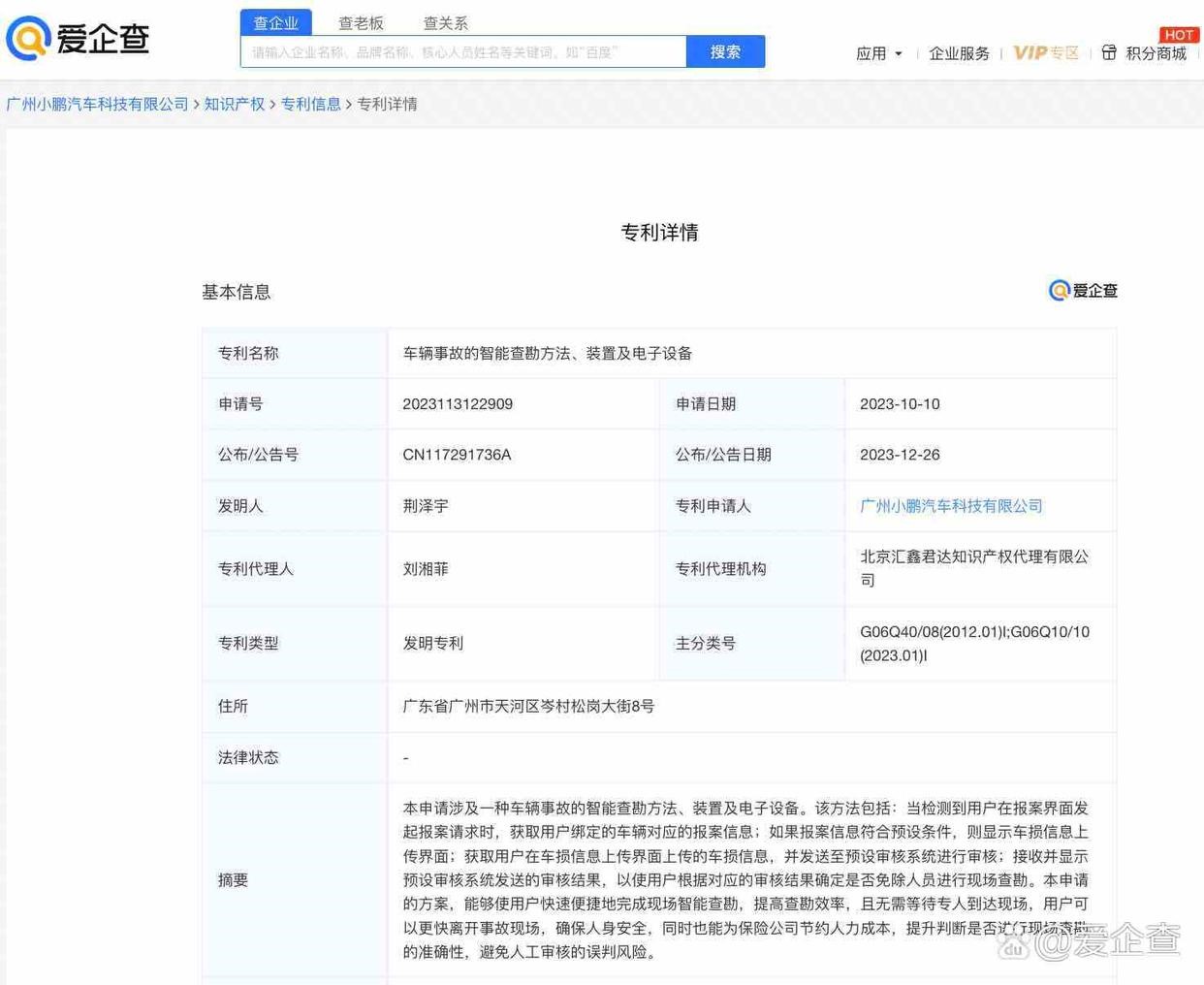
Task: Open 企业服务 in the top navigation
Action: tap(959, 53)
